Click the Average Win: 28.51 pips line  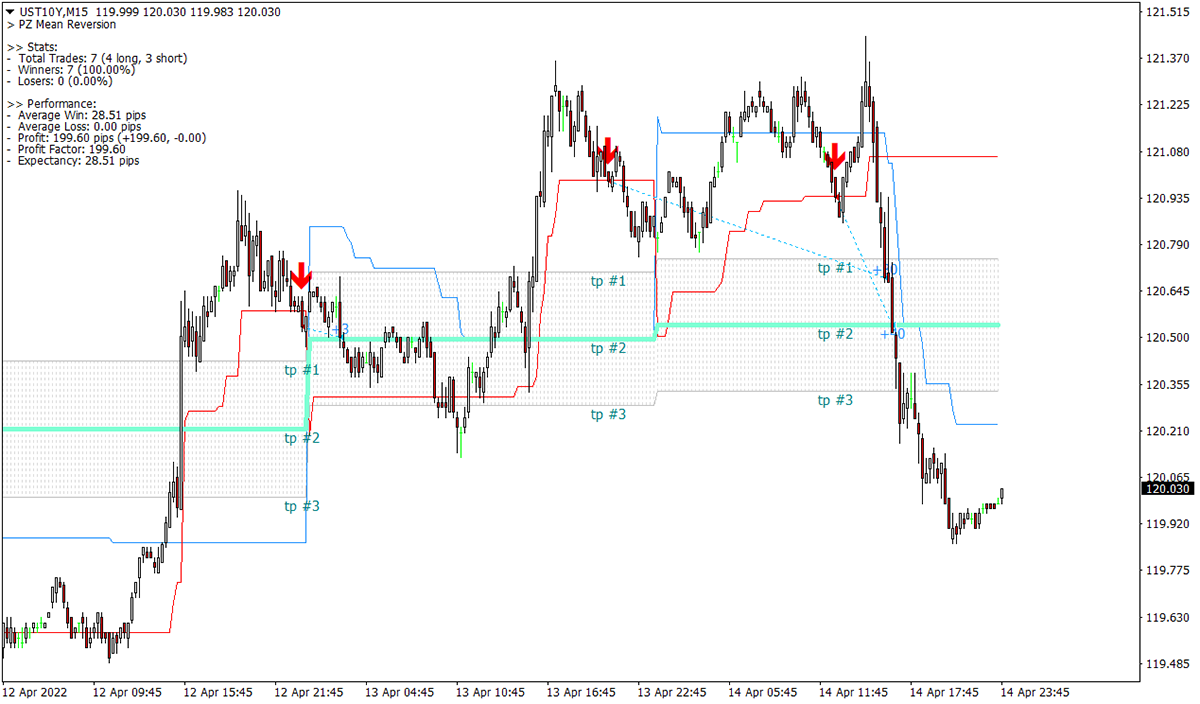pos(76,115)
